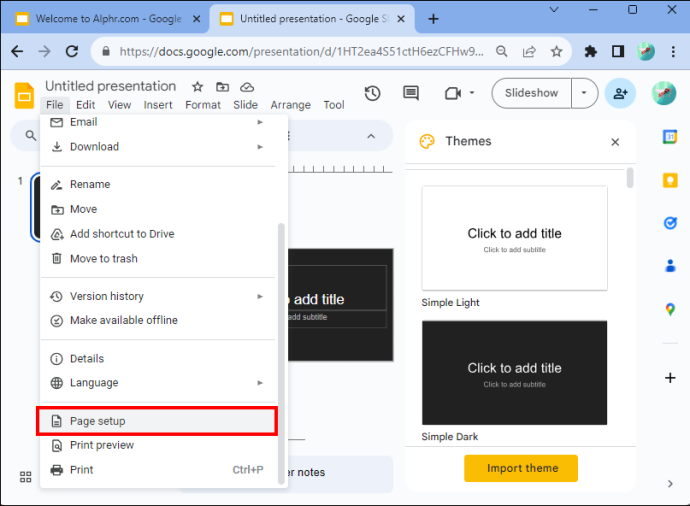This screenshot has height=506, width=690.
Task: Open the Tools menu
Action: click(x=334, y=105)
